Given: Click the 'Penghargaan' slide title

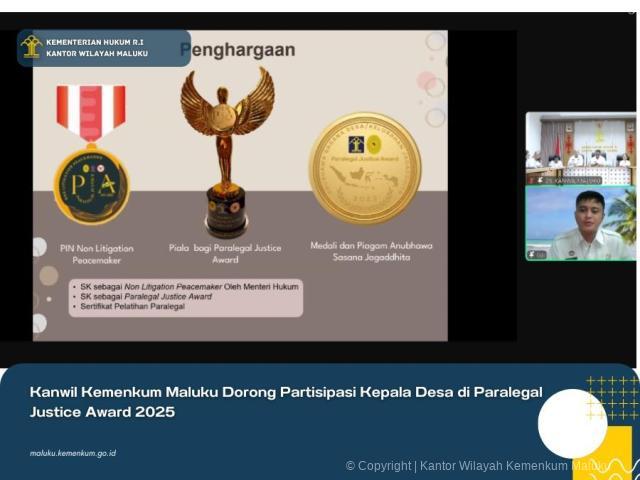Looking at the screenshot, I should [238, 50].
